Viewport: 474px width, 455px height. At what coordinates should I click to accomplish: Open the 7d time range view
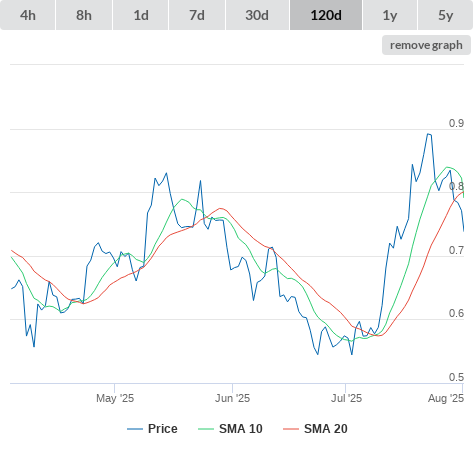(x=197, y=15)
